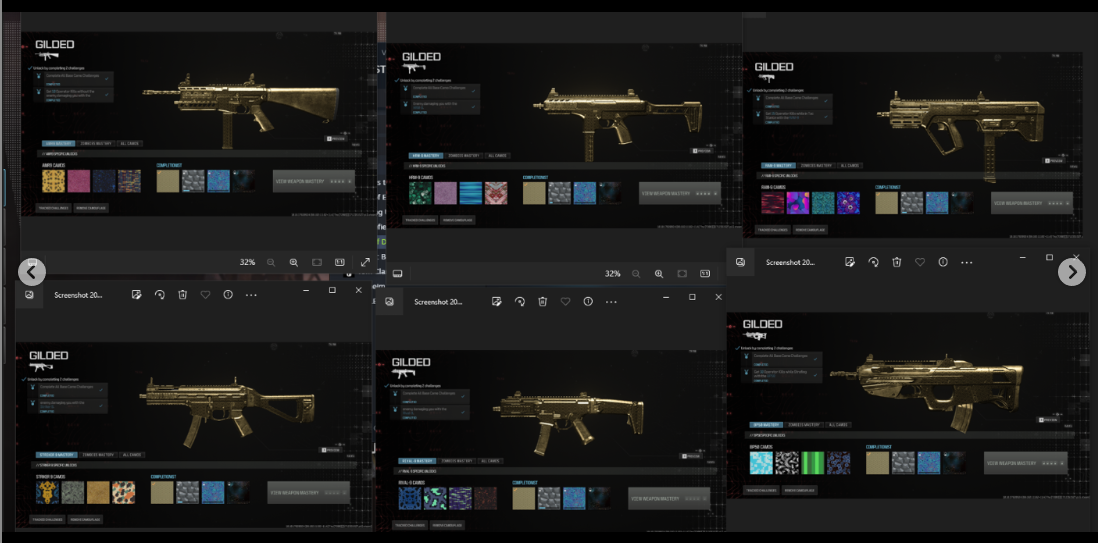Click the golden AMR9 weapon preview image
The width and height of the screenshot is (1098, 543).
pos(241,109)
